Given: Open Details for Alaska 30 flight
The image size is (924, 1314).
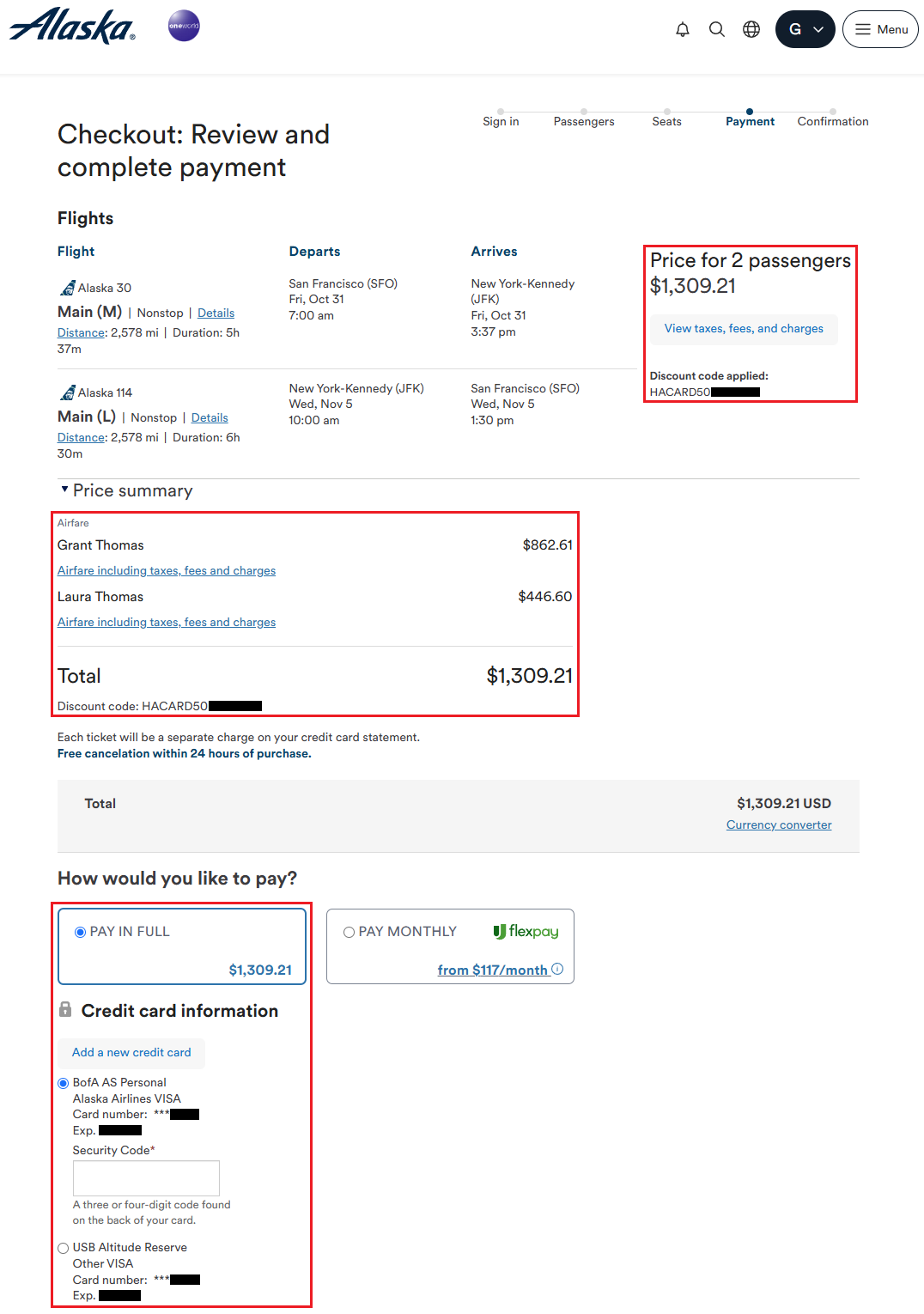Looking at the screenshot, I should [216, 313].
